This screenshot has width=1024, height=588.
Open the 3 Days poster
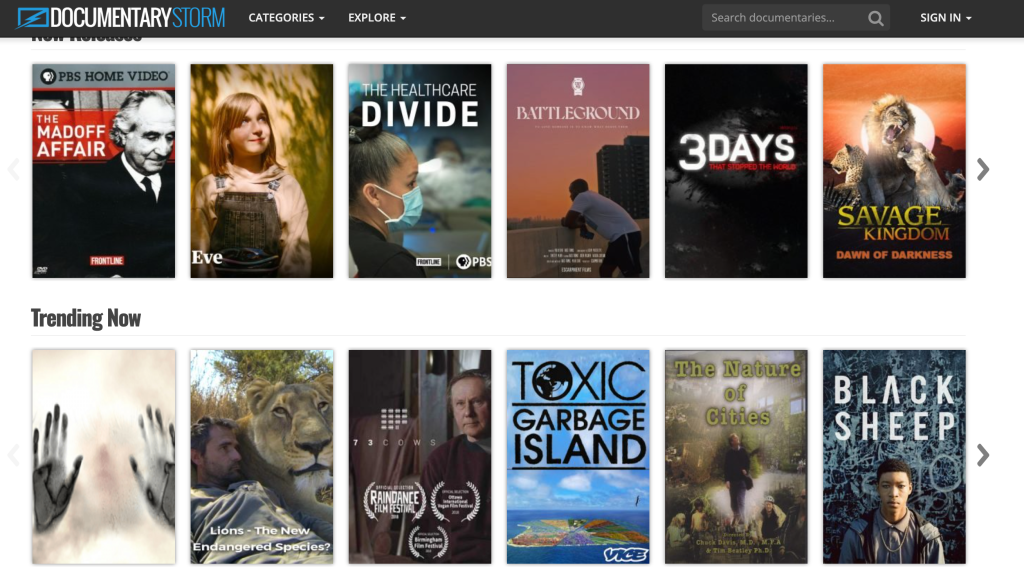[736, 171]
